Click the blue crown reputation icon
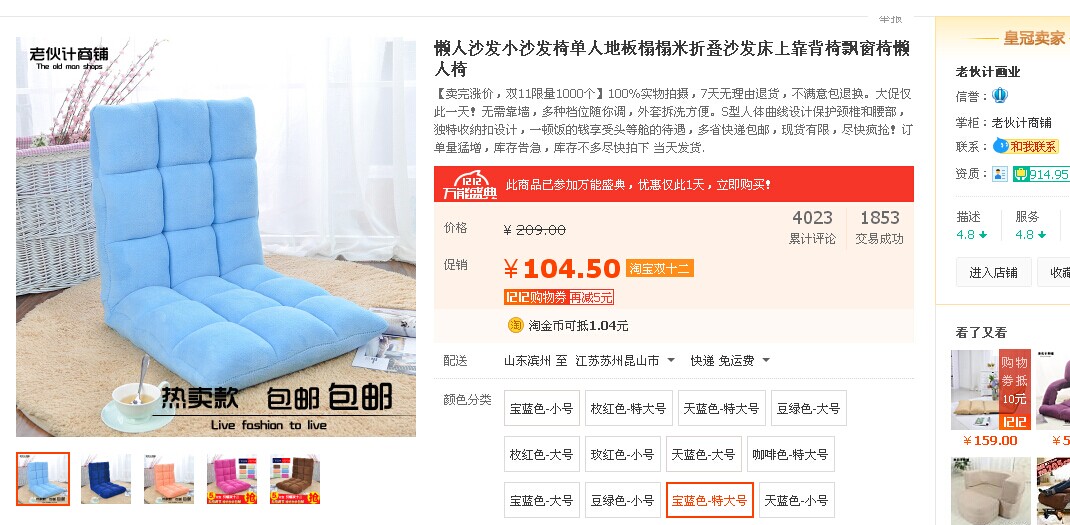 tap(1000, 96)
